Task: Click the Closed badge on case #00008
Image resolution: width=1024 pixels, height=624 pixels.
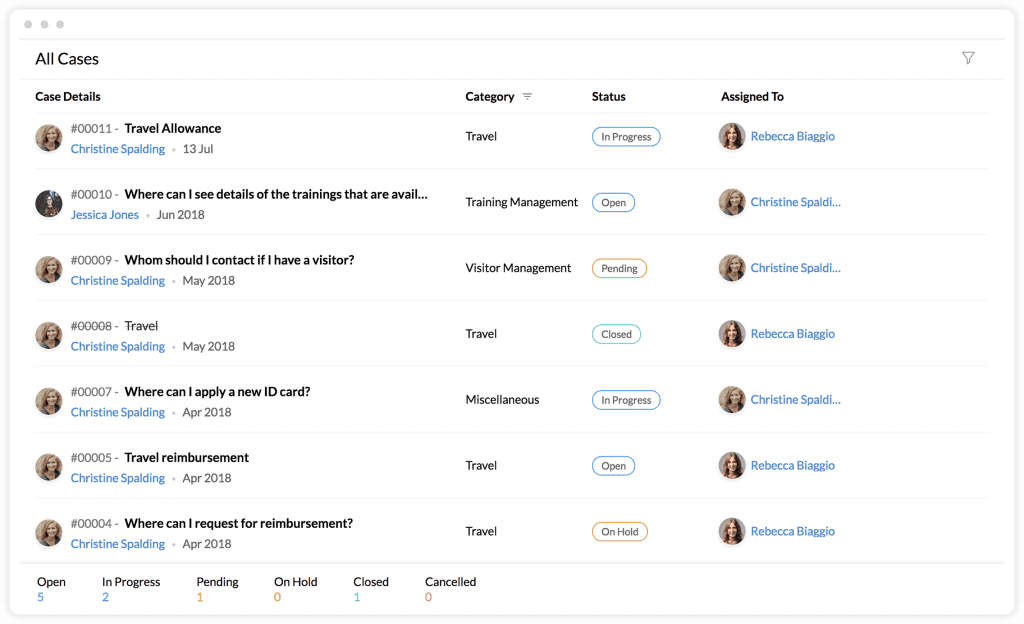Action: [x=616, y=334]
